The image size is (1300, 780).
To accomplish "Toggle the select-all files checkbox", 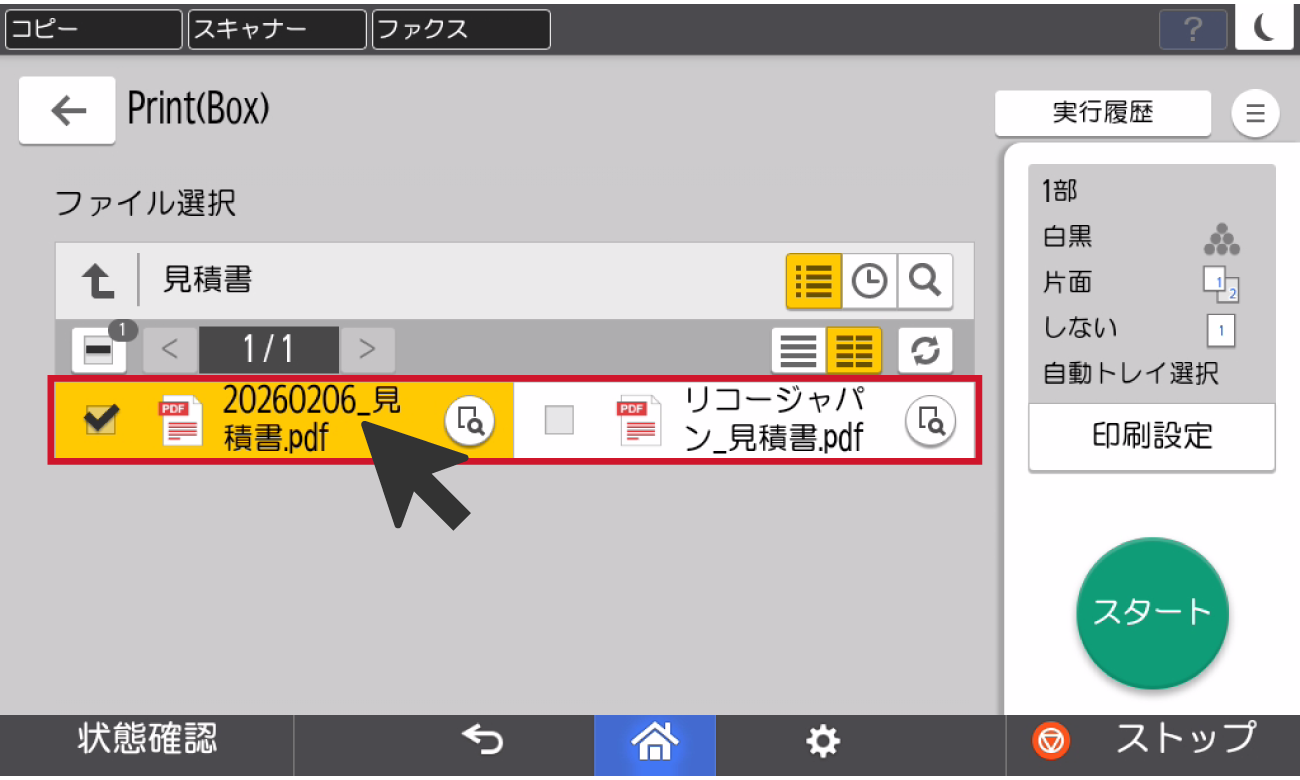I will coord(99,350).
